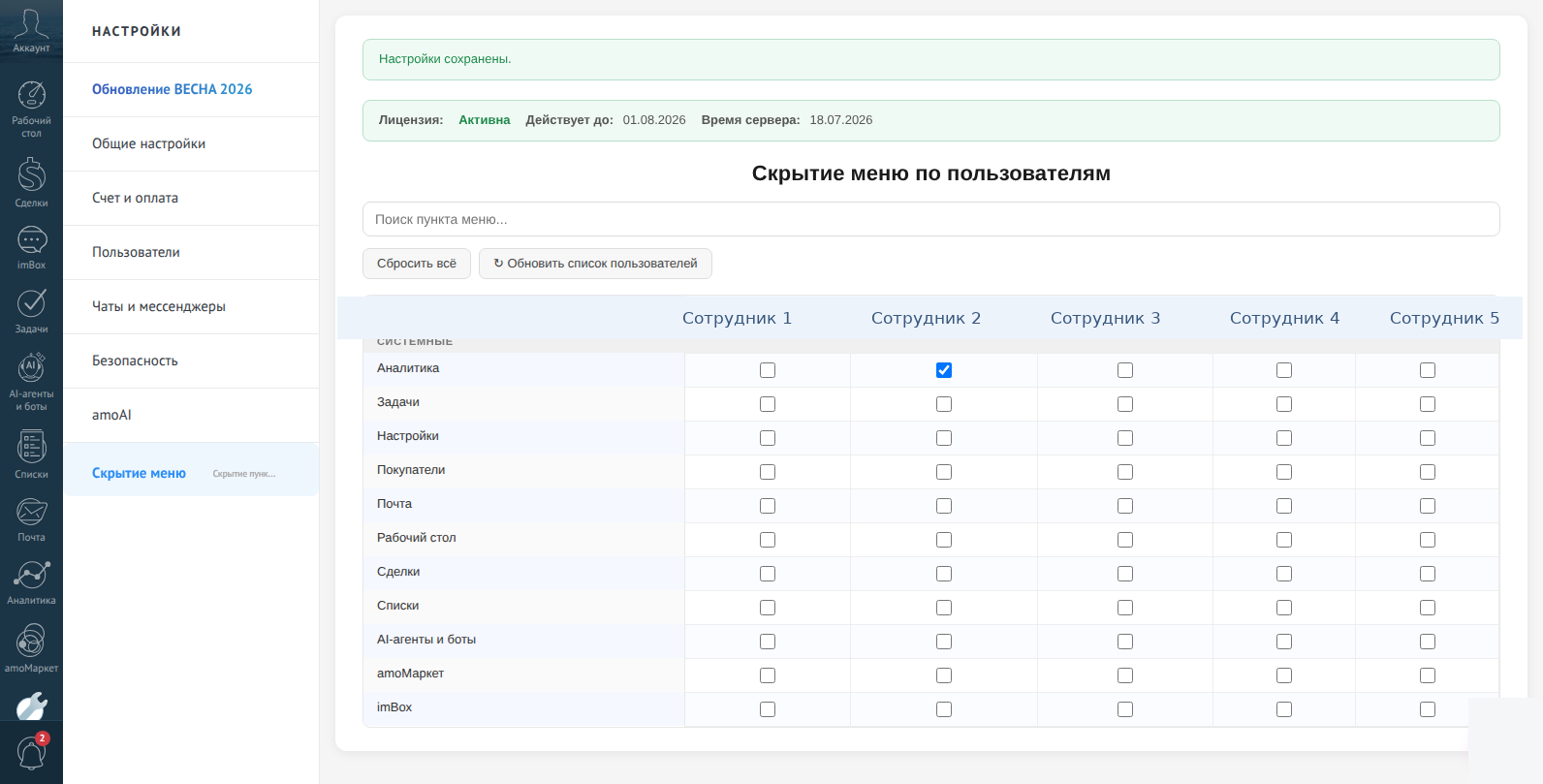Open the settings wrench icon
Screen dimensions: 1543x784
coord(31,706)
